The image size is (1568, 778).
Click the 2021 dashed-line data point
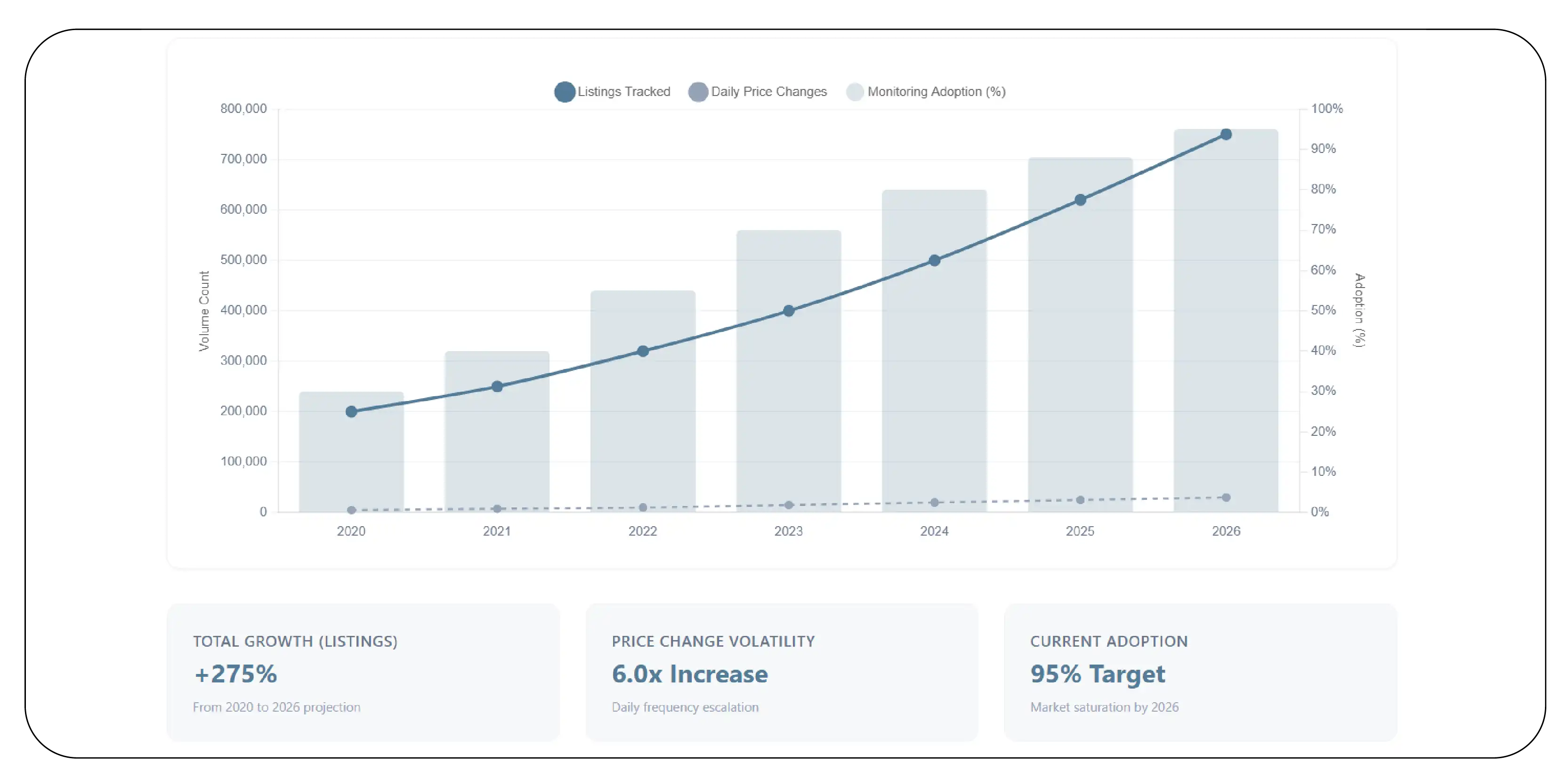tap(497, 508)
